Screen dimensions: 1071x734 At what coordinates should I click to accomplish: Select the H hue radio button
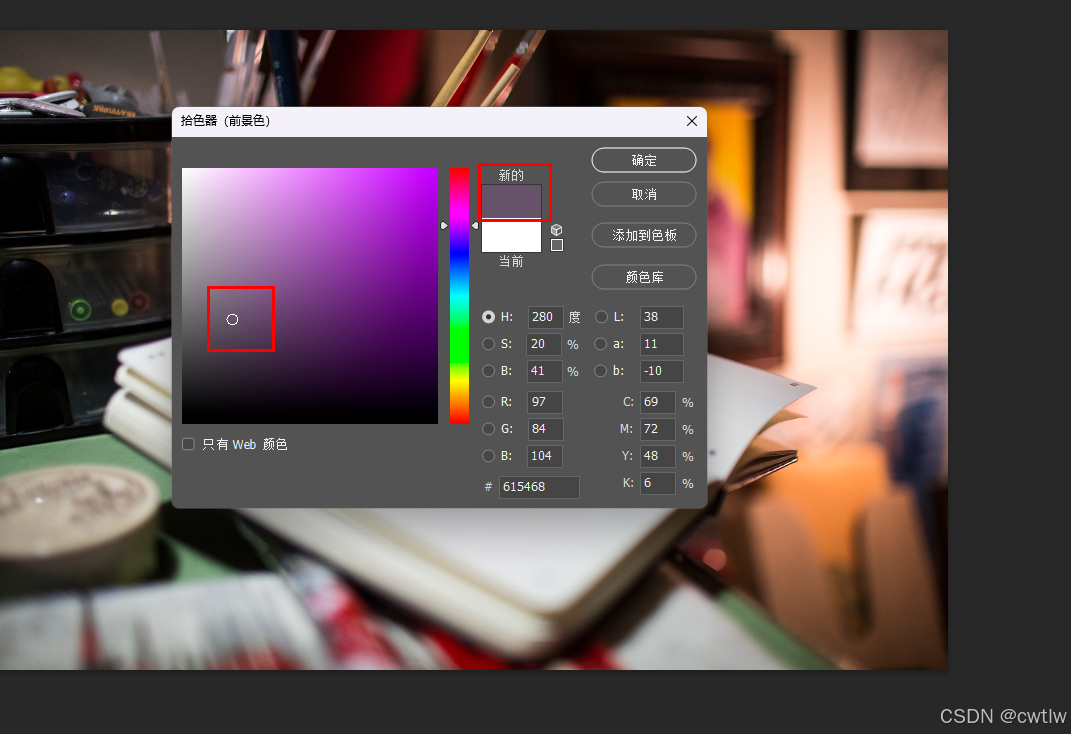(x=488, y=317)
